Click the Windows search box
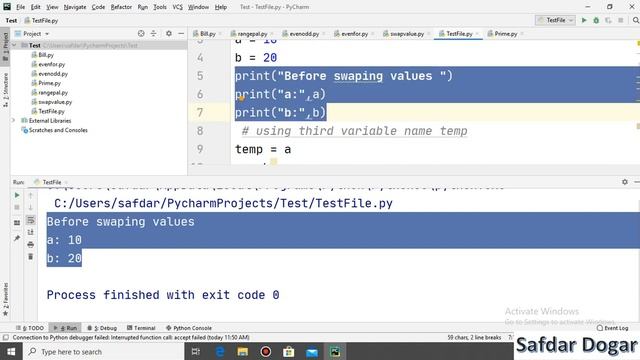Image resolution: width=640 pixels, height=360 pixels. [104, 351]
